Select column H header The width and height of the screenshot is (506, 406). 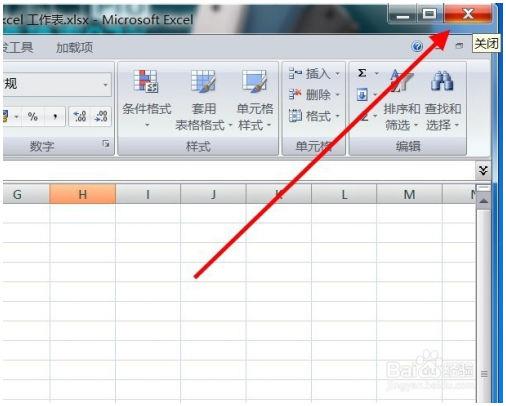click(82, 194)
